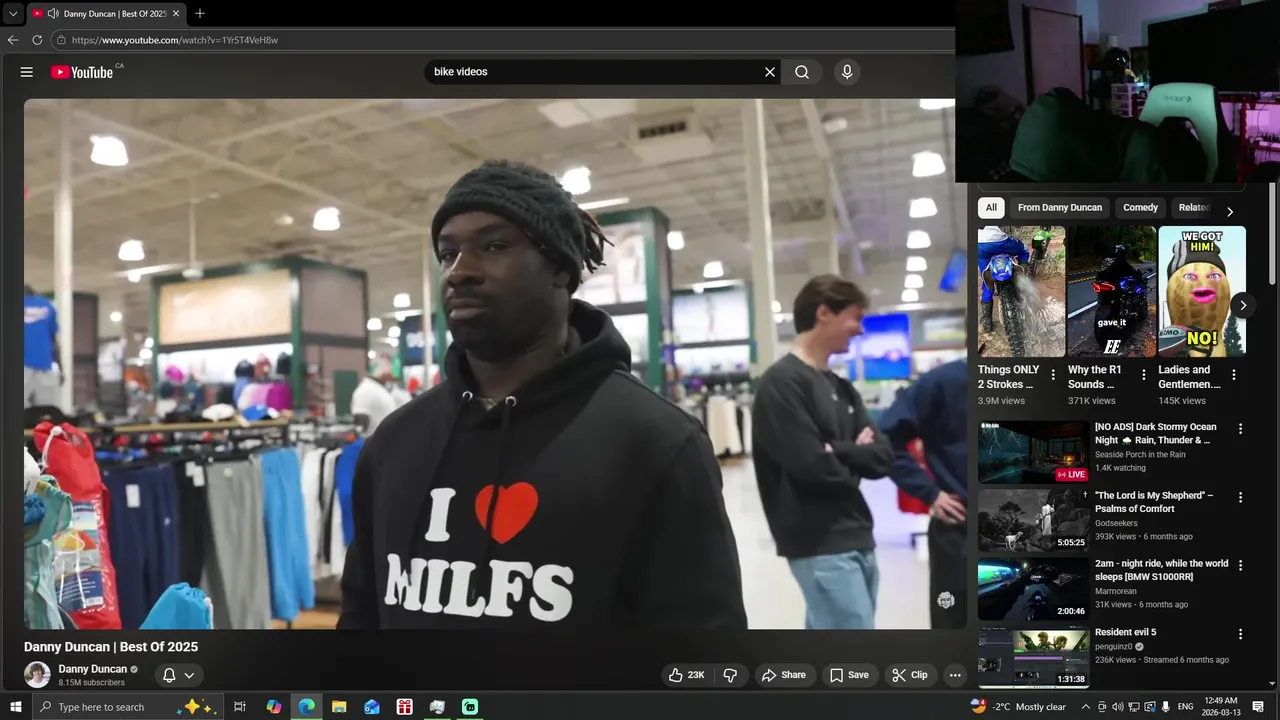This screenshot has height=720, width=1280.
Task: Save video to a playlist
Action: click(849, 675)
